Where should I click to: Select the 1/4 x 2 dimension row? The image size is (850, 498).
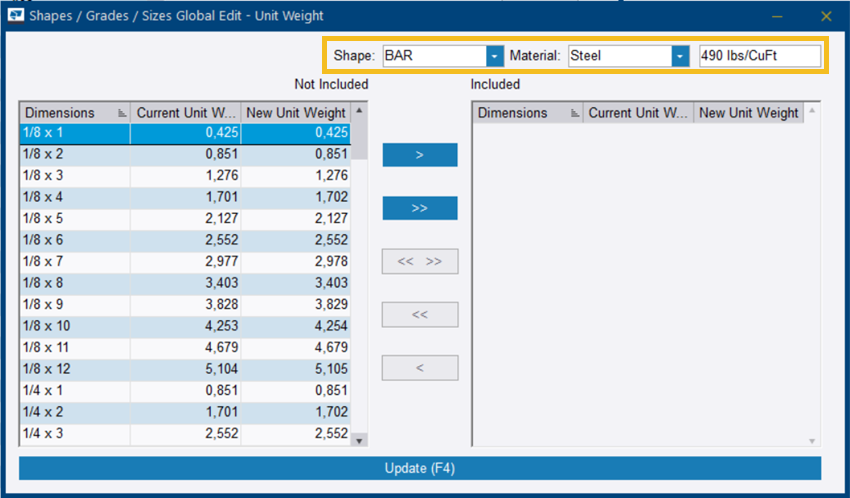coord(75,411)
